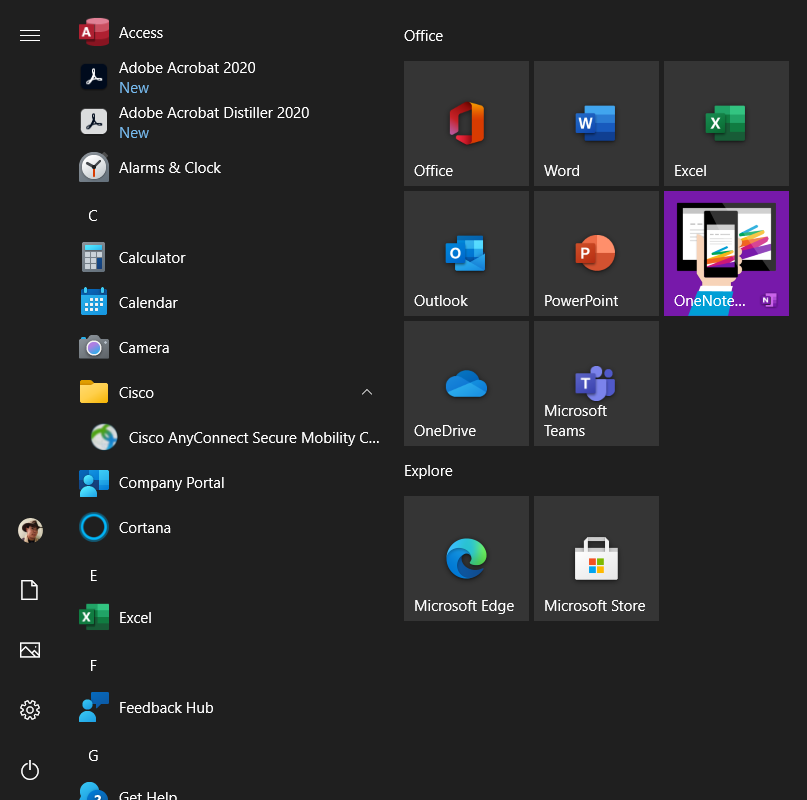Screen dimensions: 807x800
Task: Click the Power icon
Action: click(30, 770)
